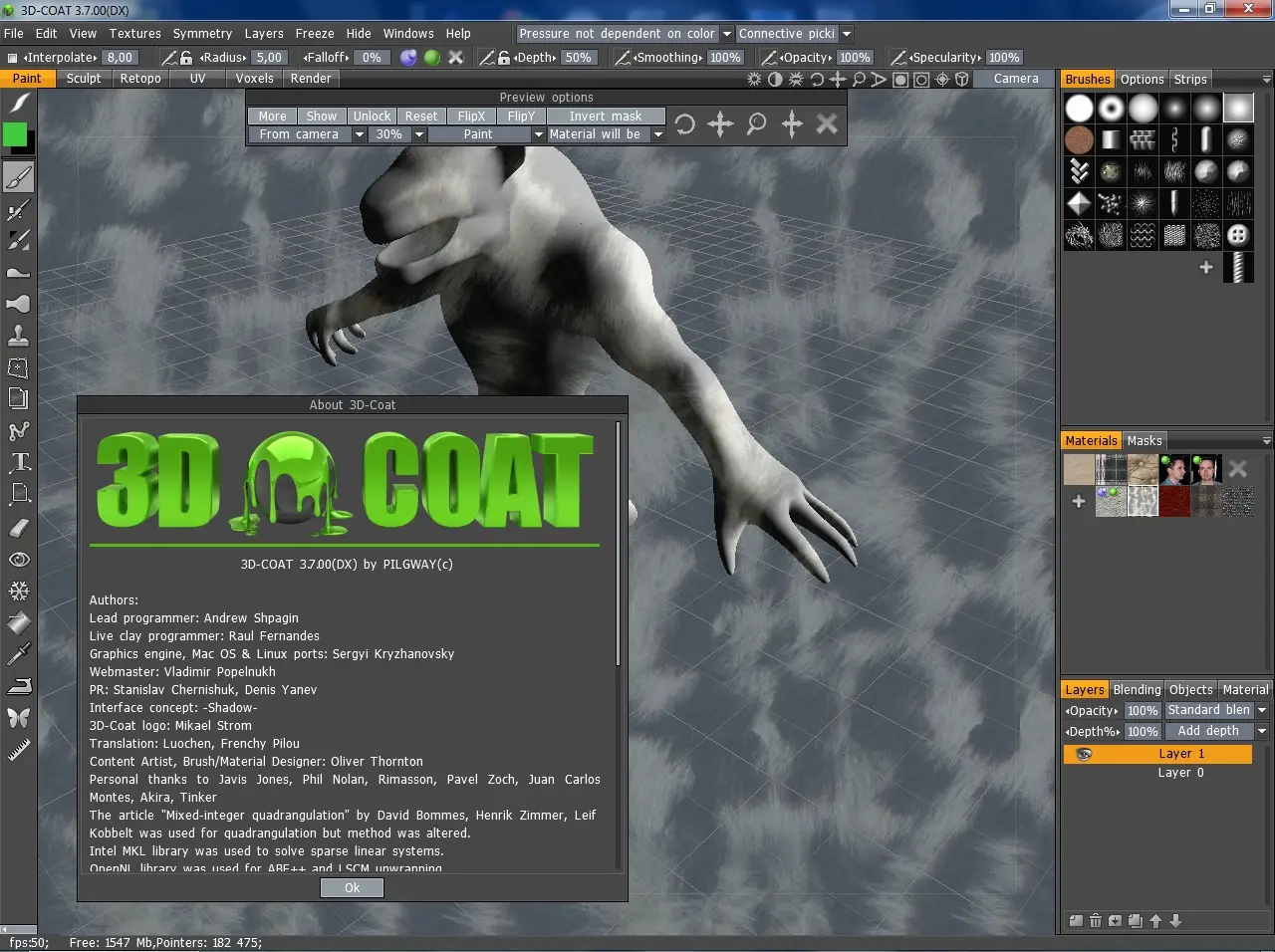The width and height of the screenshot is (1275, 952).
Task: Switch to the Sculpt room tab
Action: tap(84, 79)
